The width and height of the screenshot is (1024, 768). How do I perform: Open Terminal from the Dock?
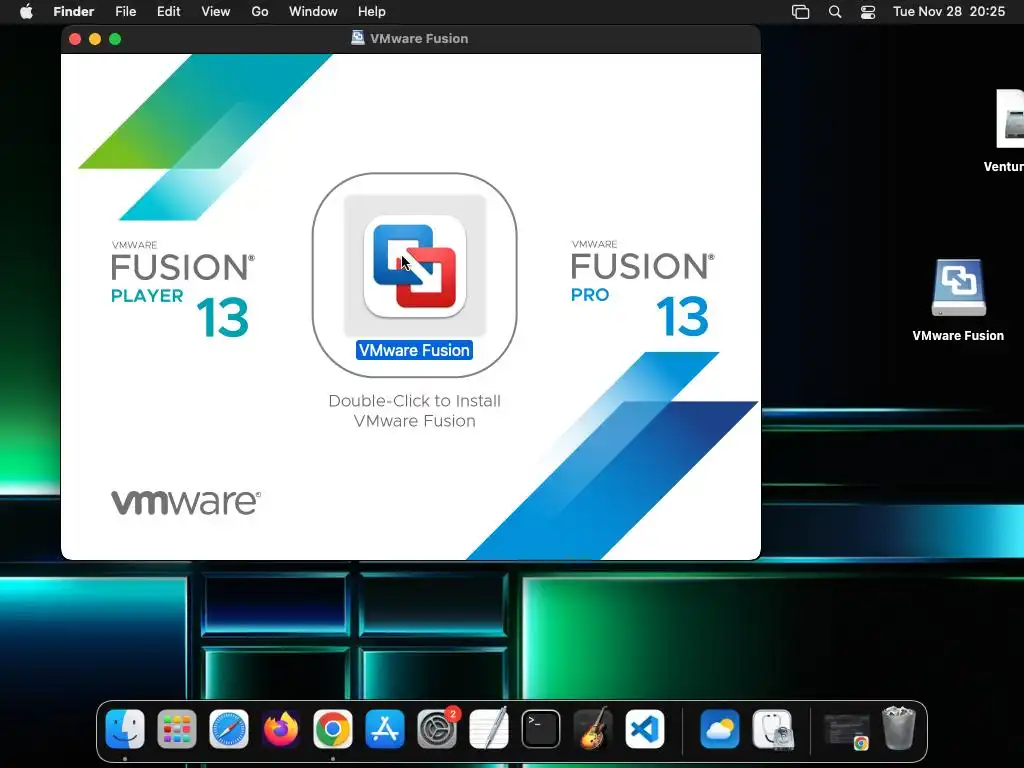pyautogui.click(x=541, y=729)
